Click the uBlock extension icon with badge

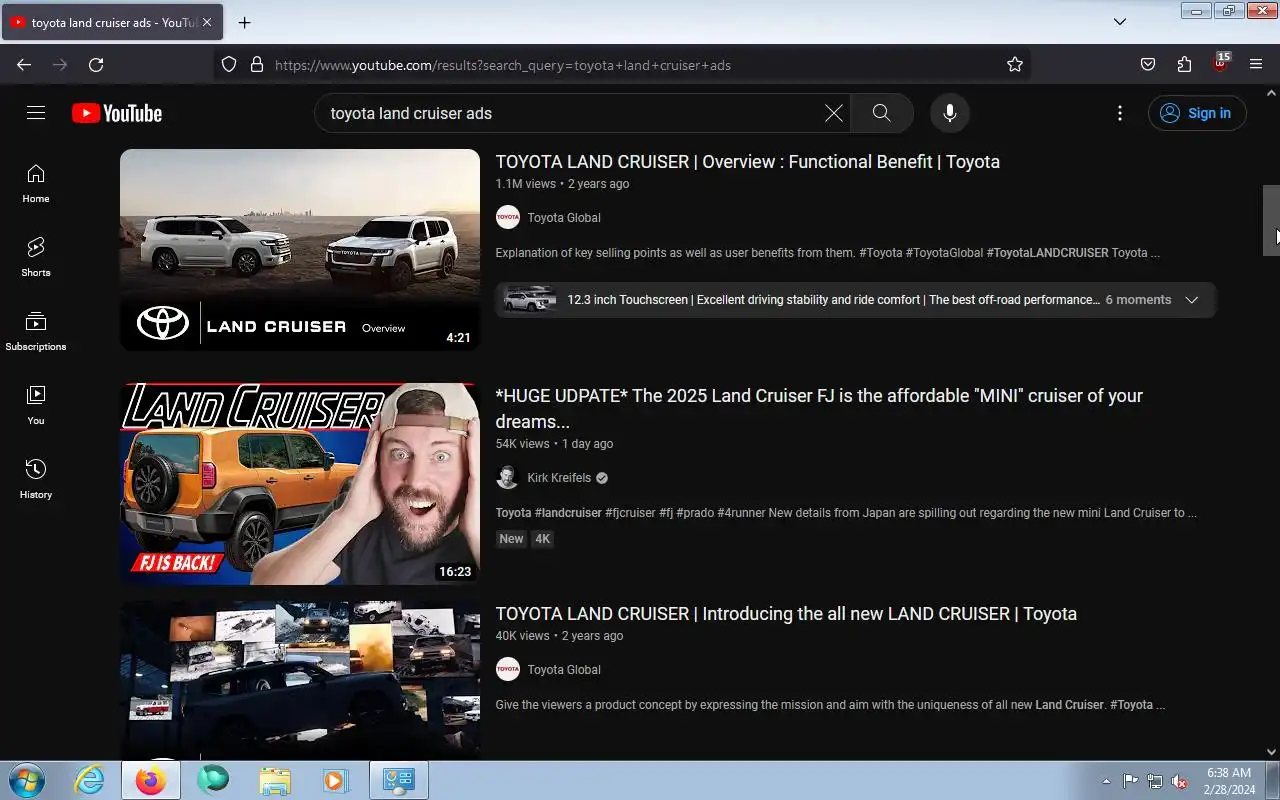1220,63
